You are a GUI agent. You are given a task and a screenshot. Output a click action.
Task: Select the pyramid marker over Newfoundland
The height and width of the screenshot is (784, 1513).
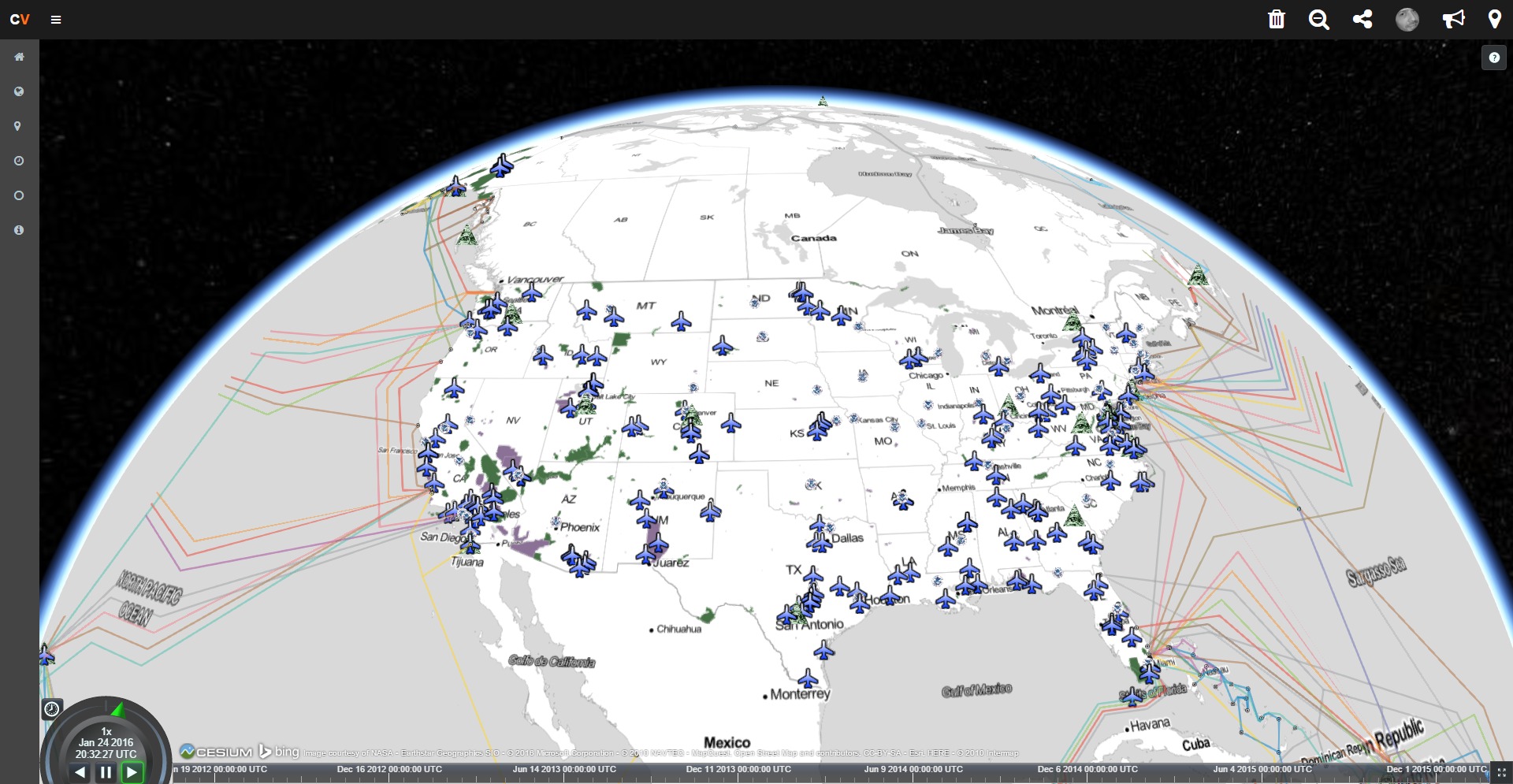(x=1199, y=276)
